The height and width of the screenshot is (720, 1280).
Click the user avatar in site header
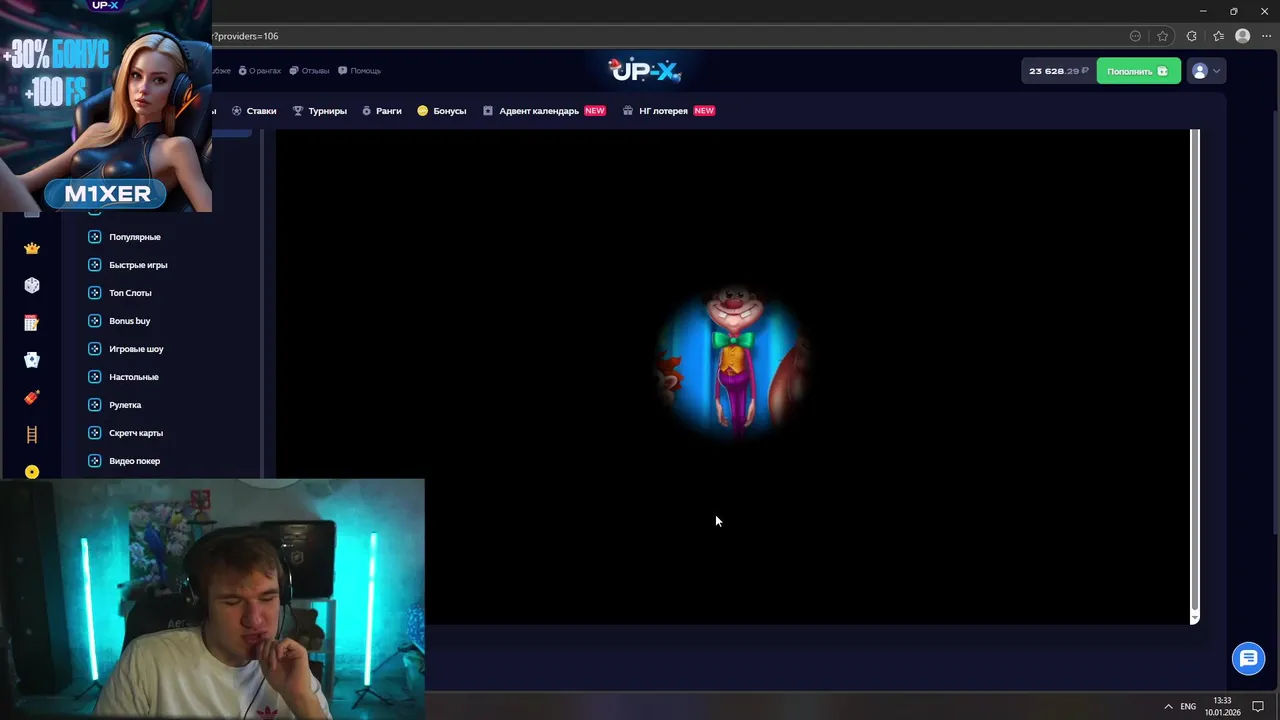(1200, 71)
